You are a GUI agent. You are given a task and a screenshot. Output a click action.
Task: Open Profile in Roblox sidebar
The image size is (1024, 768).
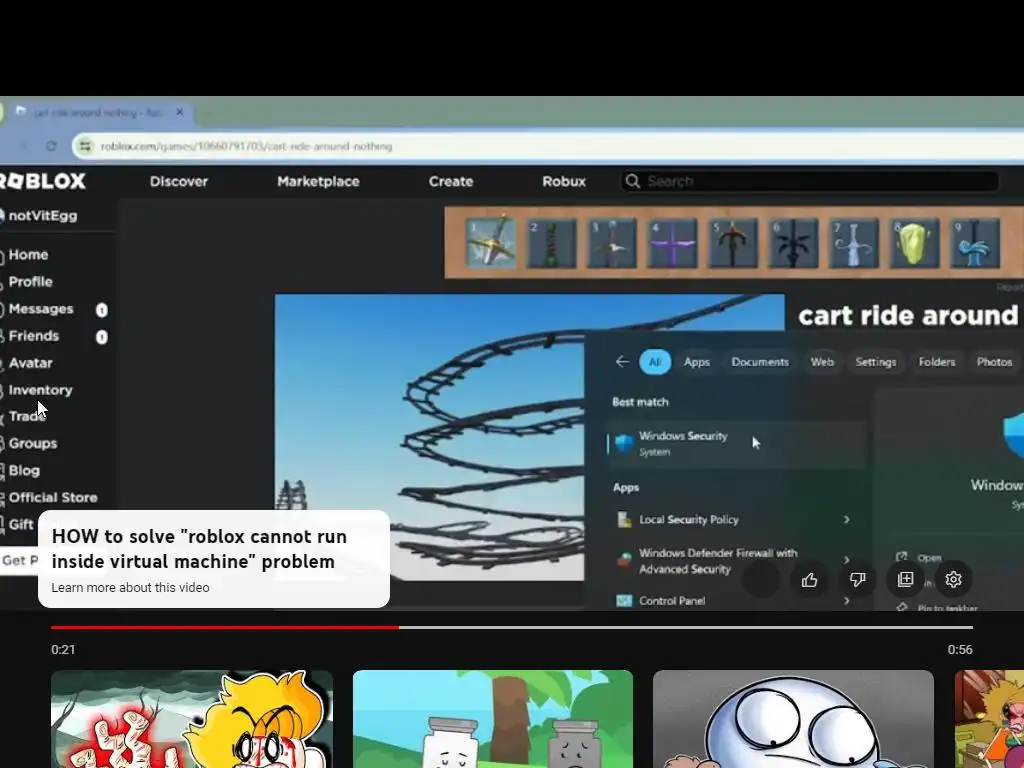(30, 281)
